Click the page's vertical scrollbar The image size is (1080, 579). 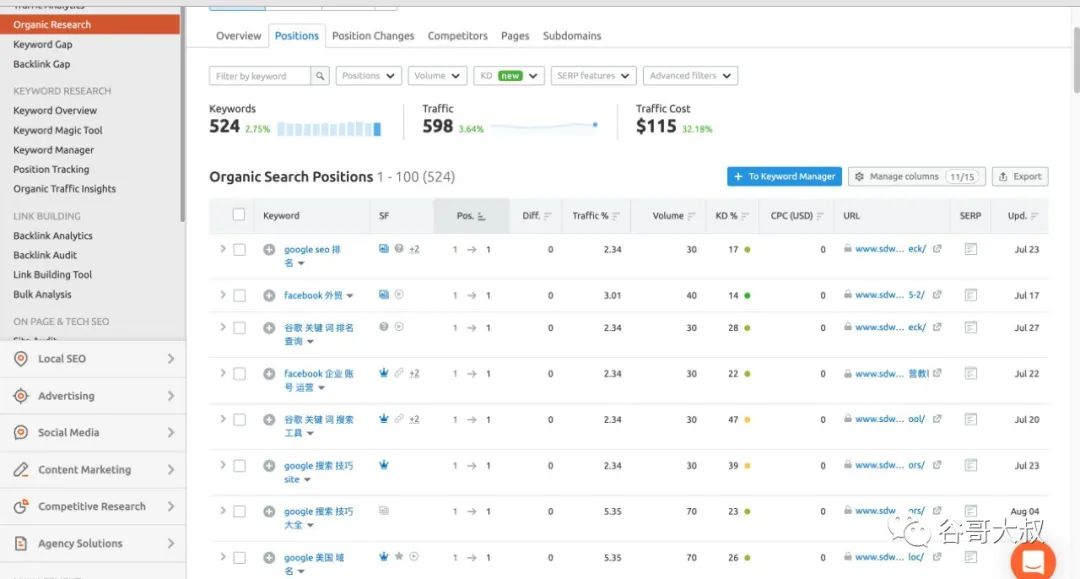pyautogui.click(x=1076, y=59)
